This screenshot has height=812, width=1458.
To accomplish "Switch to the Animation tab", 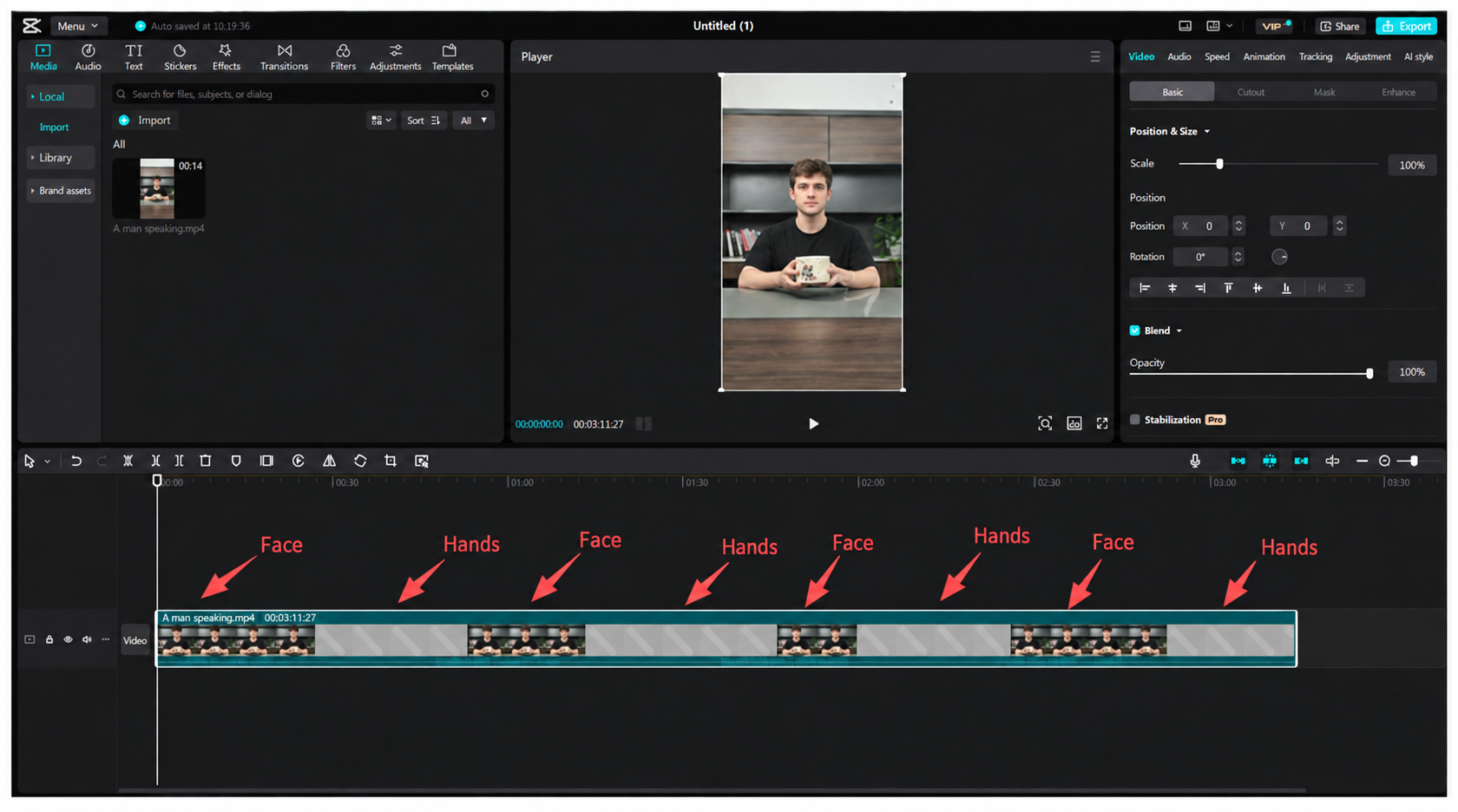I will (1264, 56).
